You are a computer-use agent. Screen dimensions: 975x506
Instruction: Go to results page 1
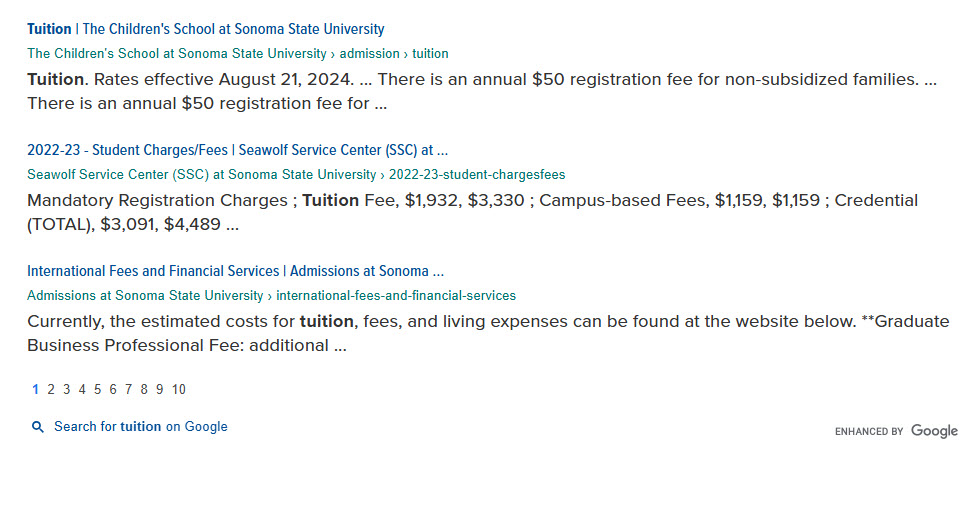point(36,389)
